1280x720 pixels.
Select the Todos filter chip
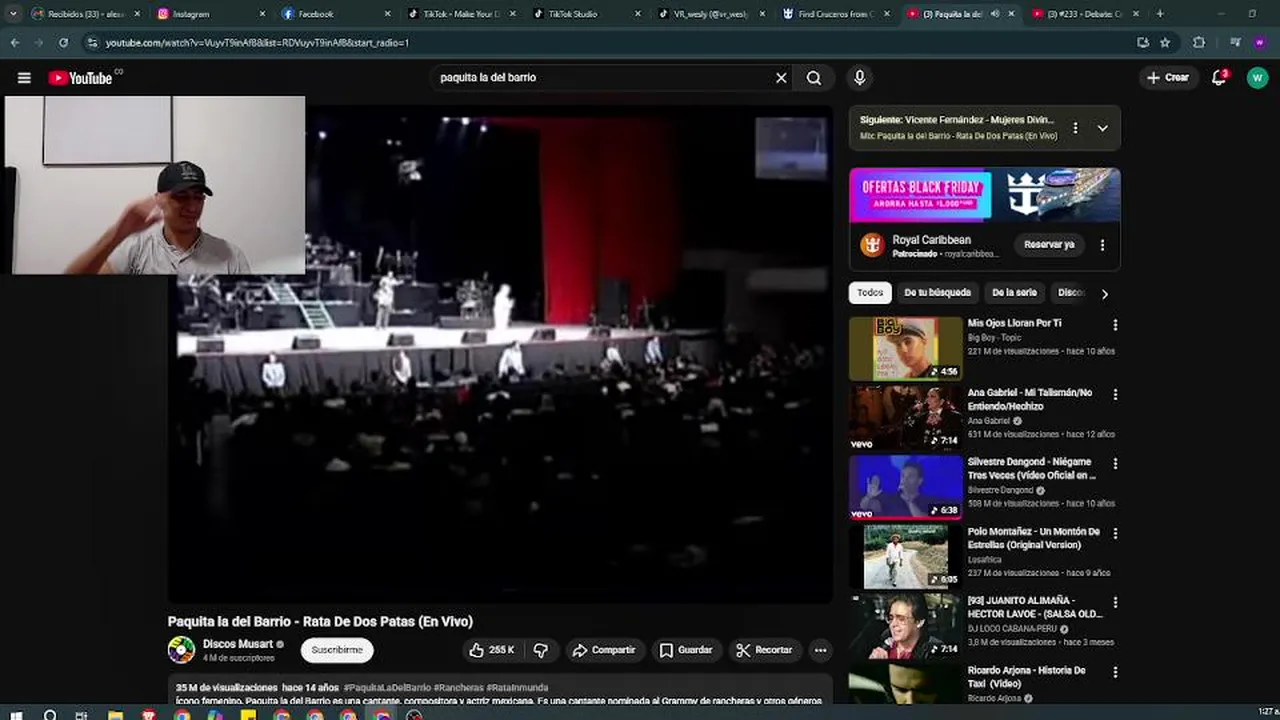point(870,293)
